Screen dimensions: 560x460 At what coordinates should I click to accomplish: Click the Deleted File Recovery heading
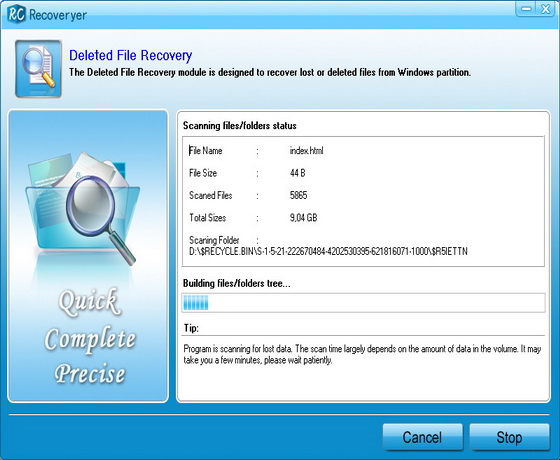click(130, 56)
